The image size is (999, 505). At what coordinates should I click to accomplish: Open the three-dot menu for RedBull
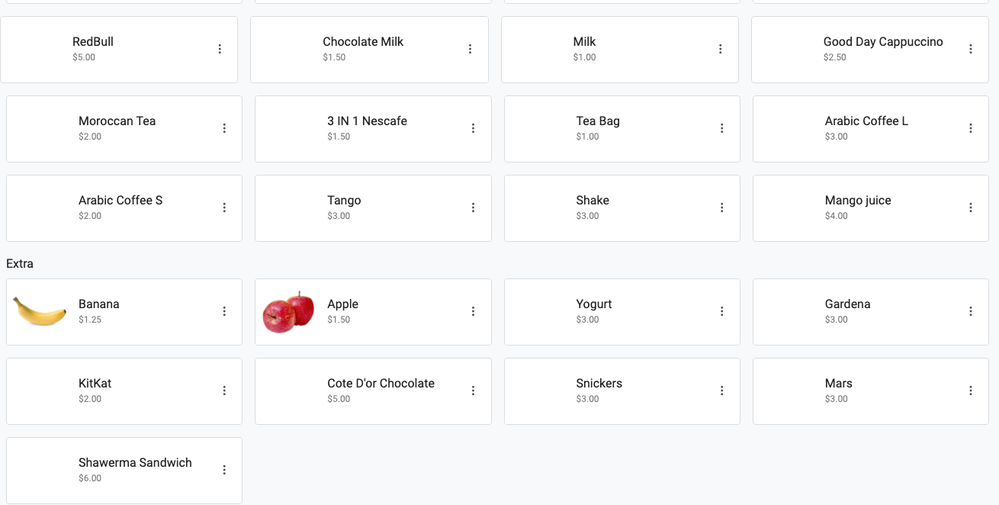coord(220,49)
